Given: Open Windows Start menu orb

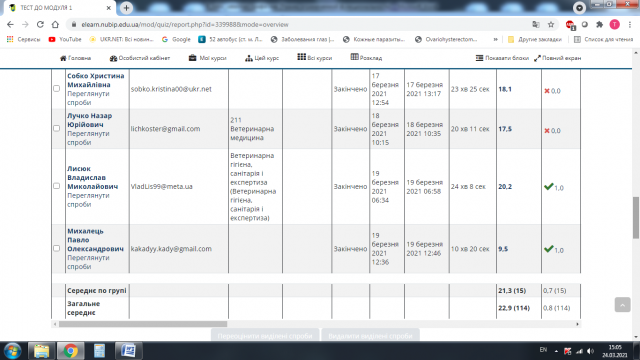Looking at the screenshot, I should pyautogui.click(x=12, y=351).
